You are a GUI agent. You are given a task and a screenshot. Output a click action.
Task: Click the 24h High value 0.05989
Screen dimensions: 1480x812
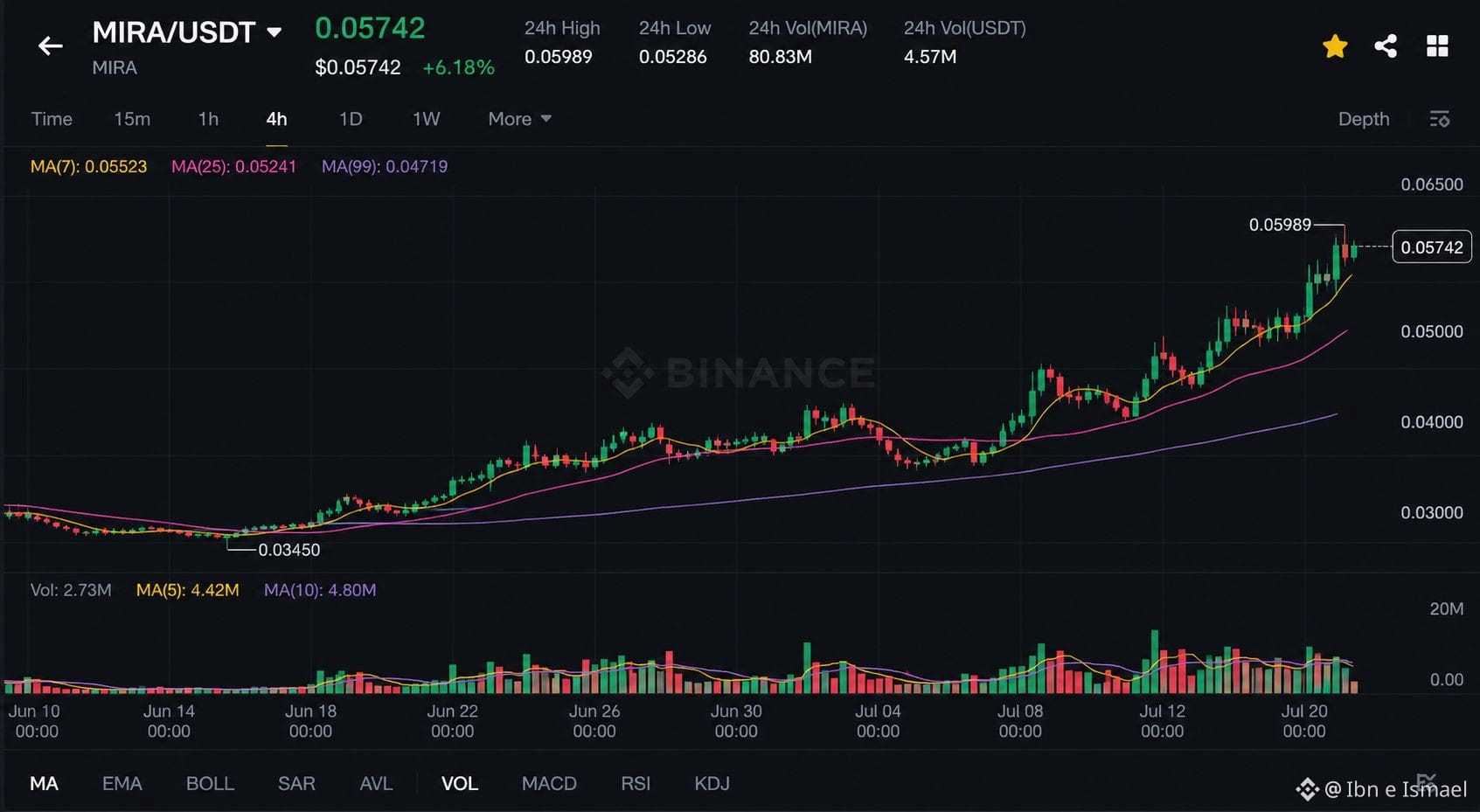coord(558,57)
